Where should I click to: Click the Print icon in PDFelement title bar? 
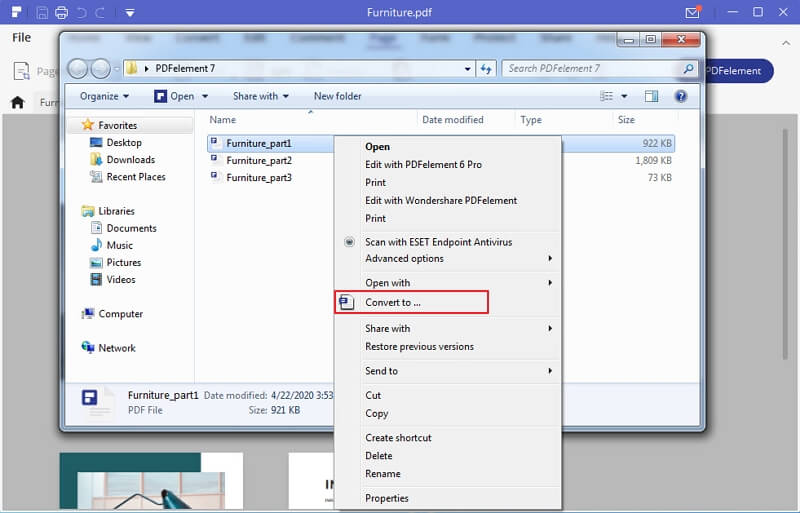[62, 12]
